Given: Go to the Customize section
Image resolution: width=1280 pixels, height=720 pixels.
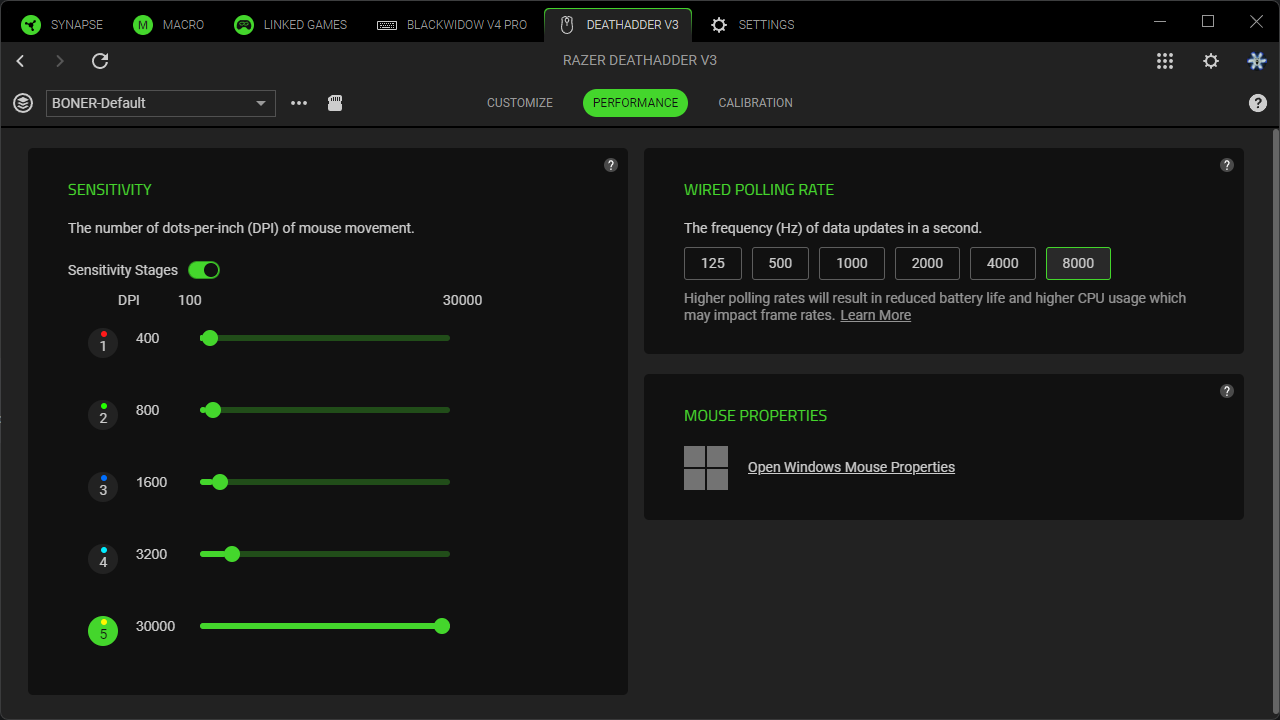Looking at the screenshot, I should [x=520, y=103].
